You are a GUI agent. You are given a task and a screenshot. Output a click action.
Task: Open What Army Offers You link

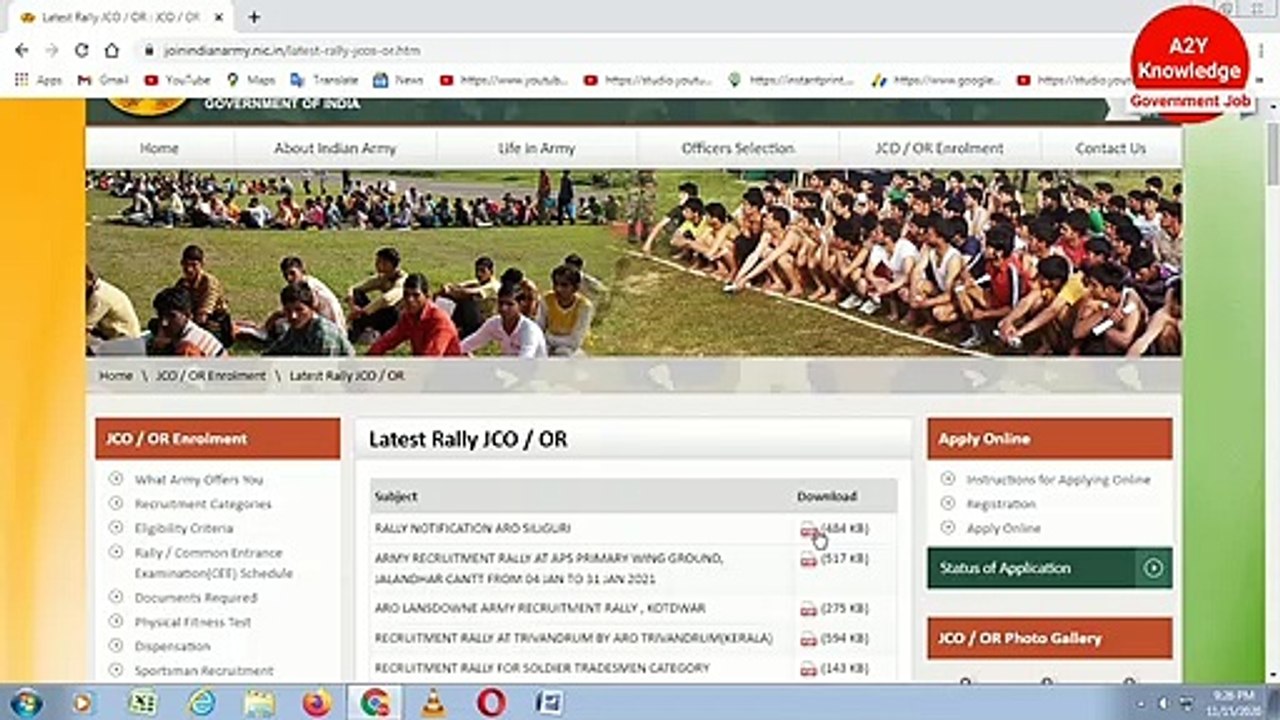coord(199,480)
